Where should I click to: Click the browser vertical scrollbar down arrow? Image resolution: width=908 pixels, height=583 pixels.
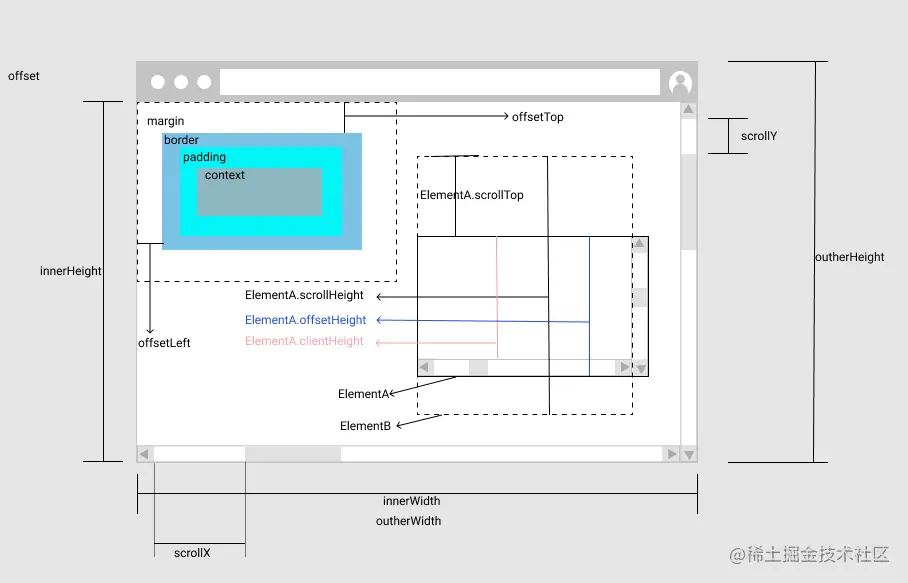pos(689,454)
